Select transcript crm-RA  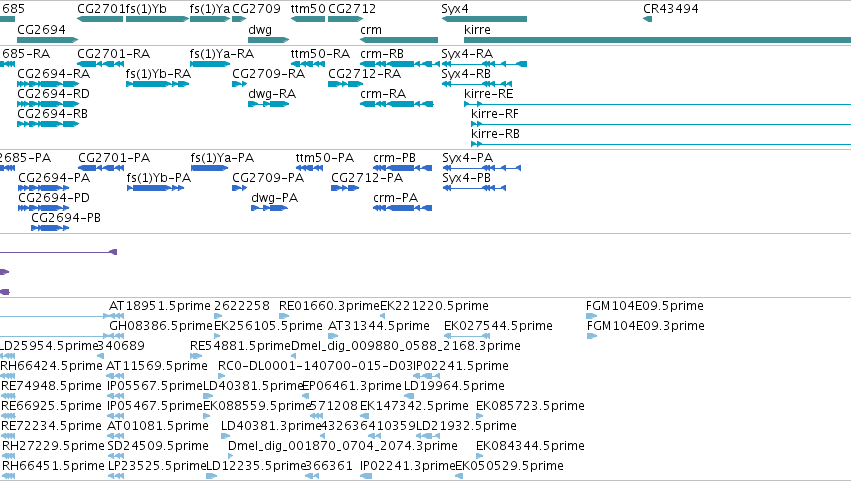coord(397,104)
